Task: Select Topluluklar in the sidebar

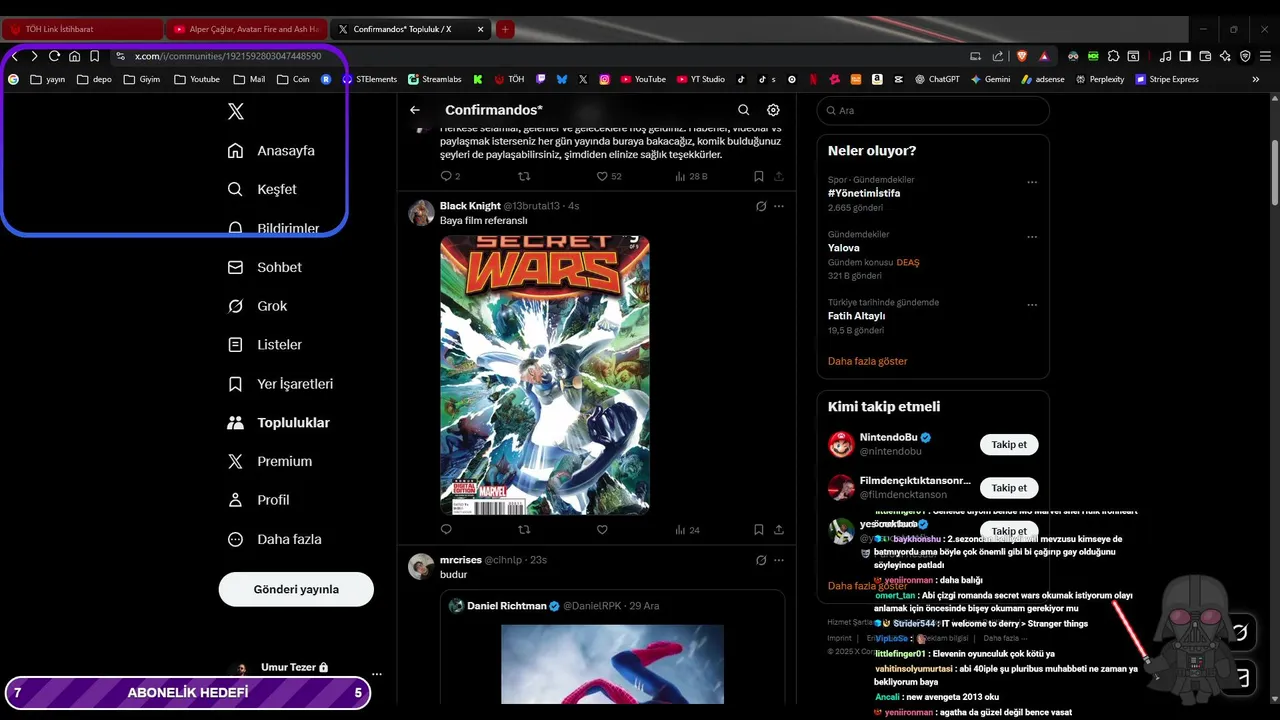Action: [279, 422]
